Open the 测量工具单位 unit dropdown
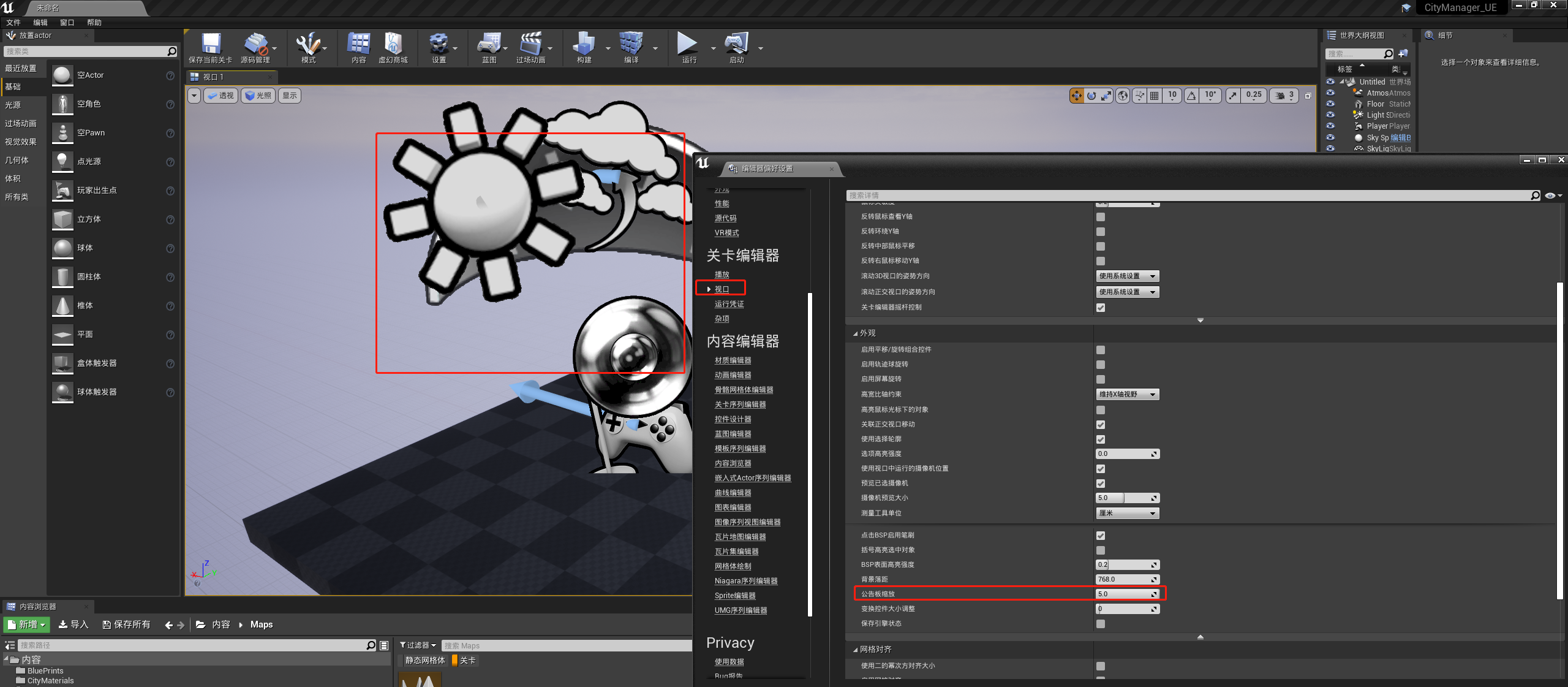 pos(1127,514)
